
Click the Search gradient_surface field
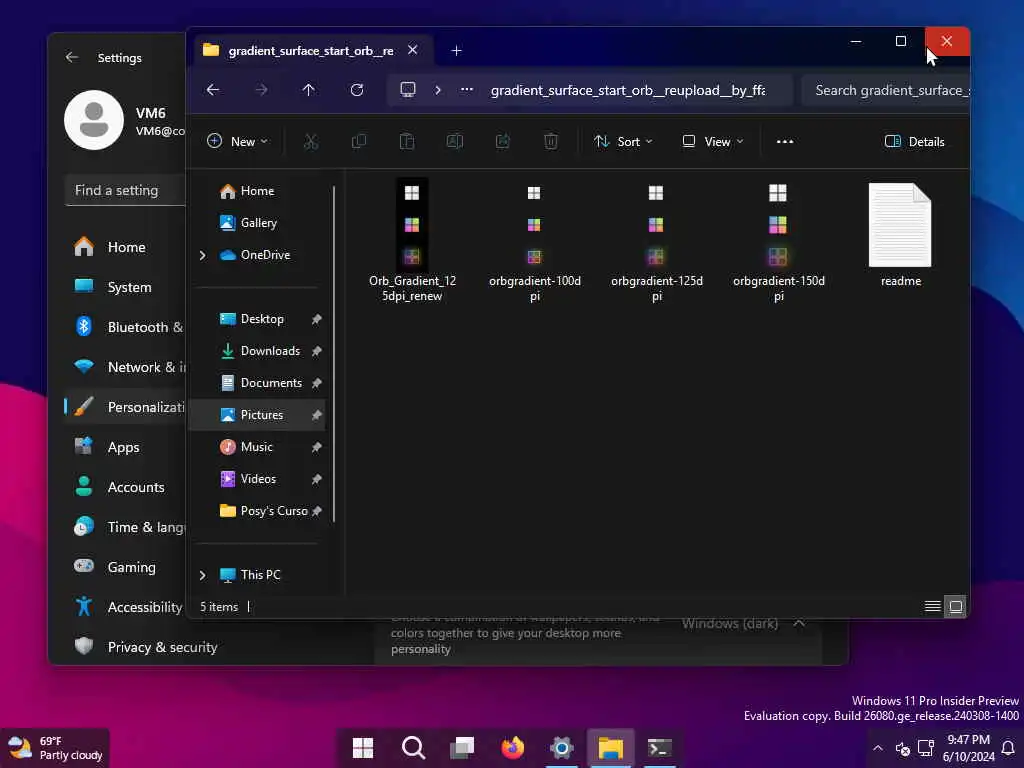pos(885,90)
